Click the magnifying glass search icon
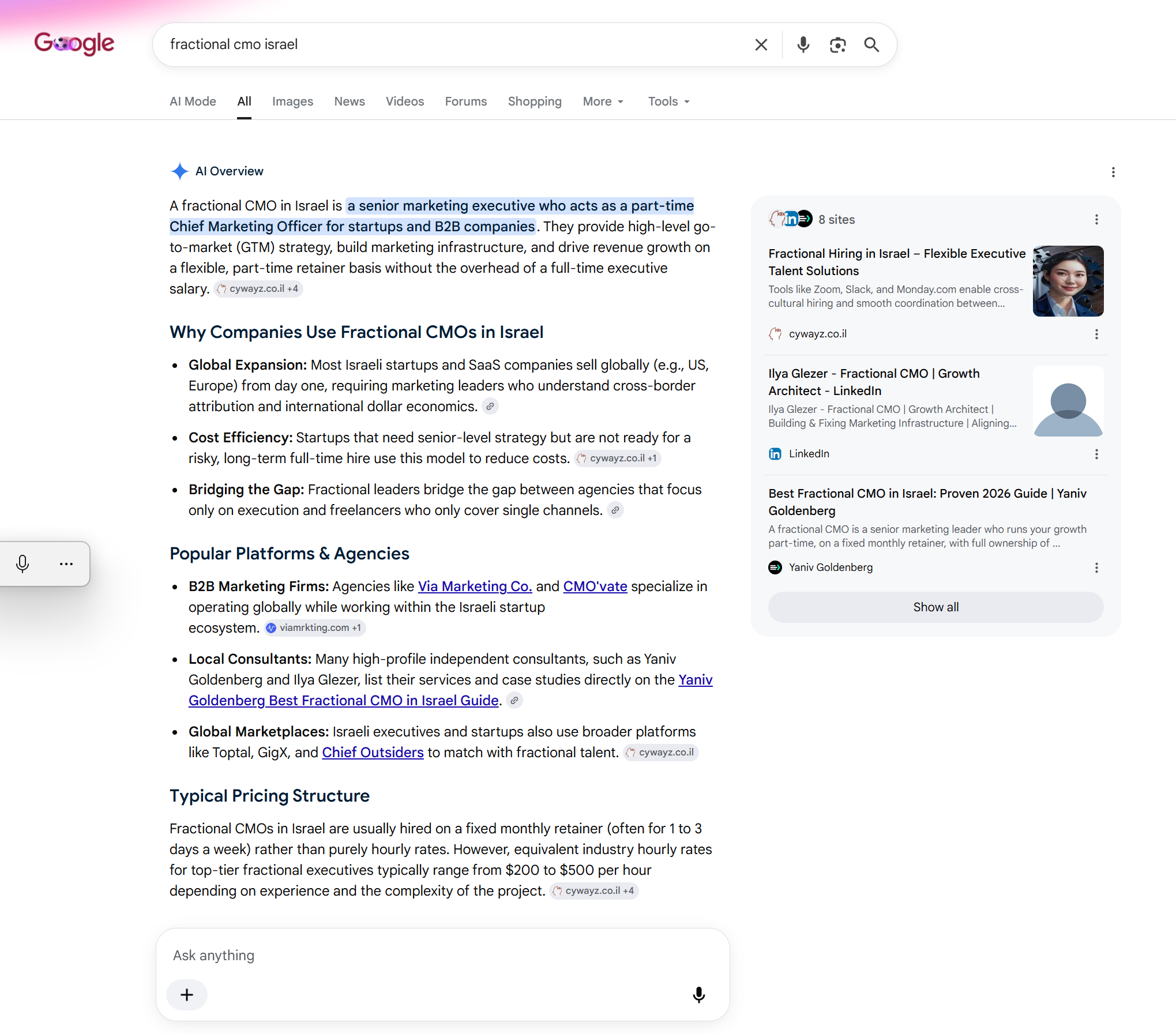The width and height of the screenshot is (1176, 1034). tap(871, 44)
